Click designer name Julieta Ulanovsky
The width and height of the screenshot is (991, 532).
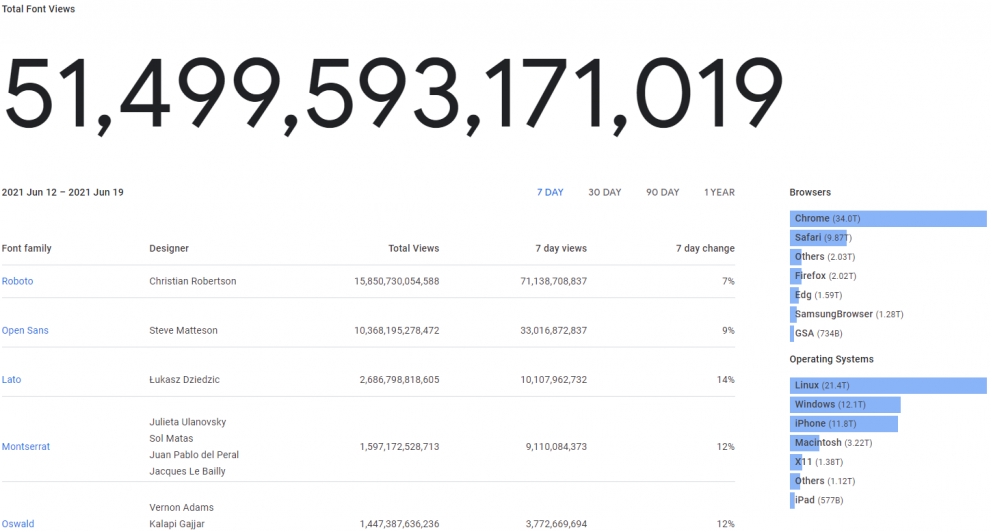coord(188,422)
